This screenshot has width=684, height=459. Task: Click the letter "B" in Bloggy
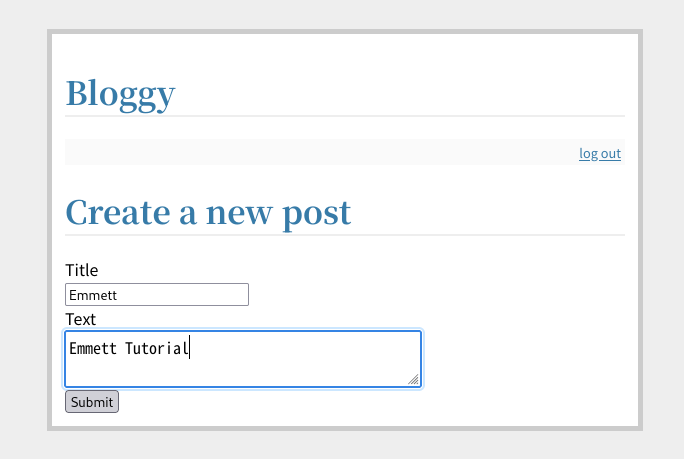(77, 93)
